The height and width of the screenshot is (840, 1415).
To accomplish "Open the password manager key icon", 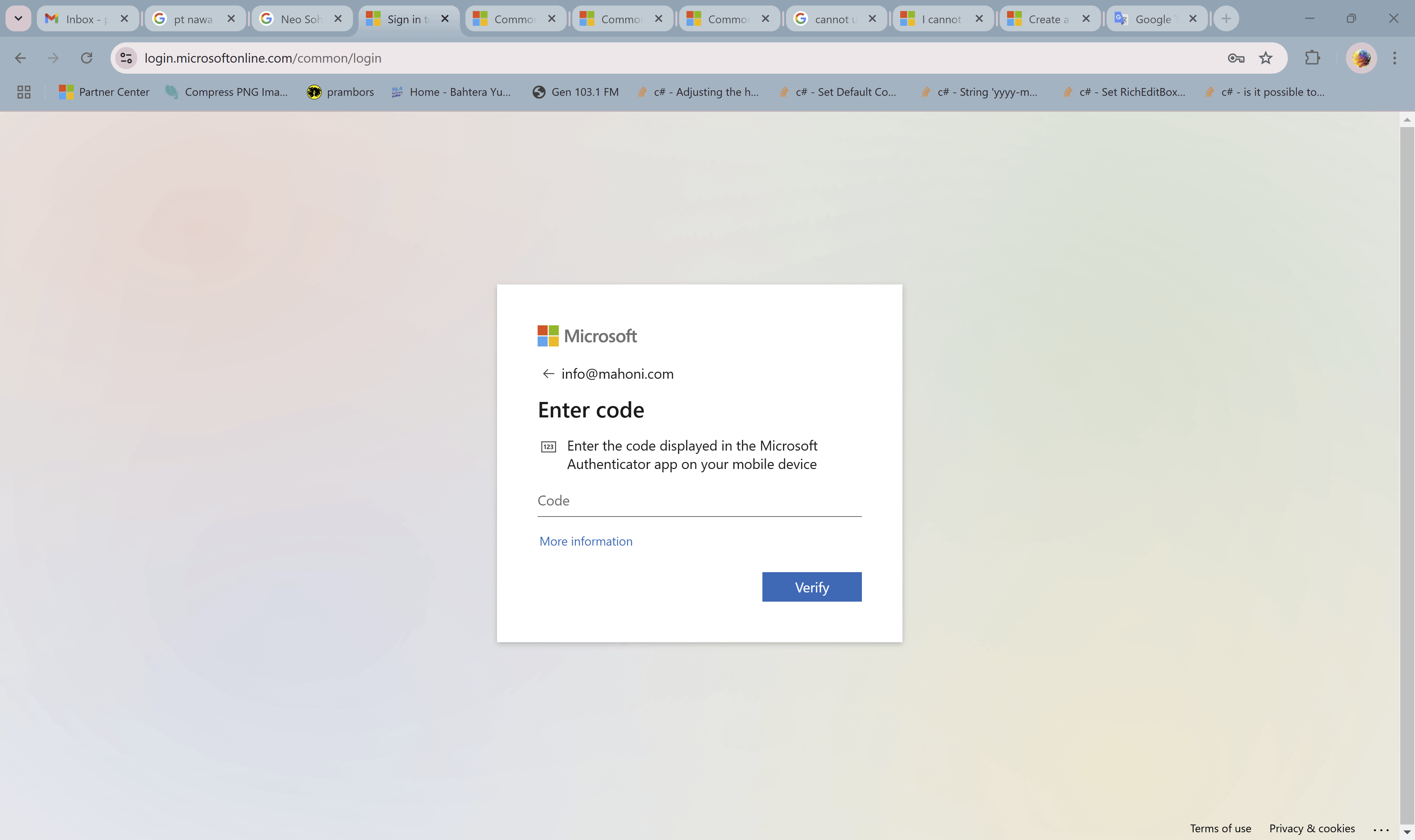I will click(1236, 58).
